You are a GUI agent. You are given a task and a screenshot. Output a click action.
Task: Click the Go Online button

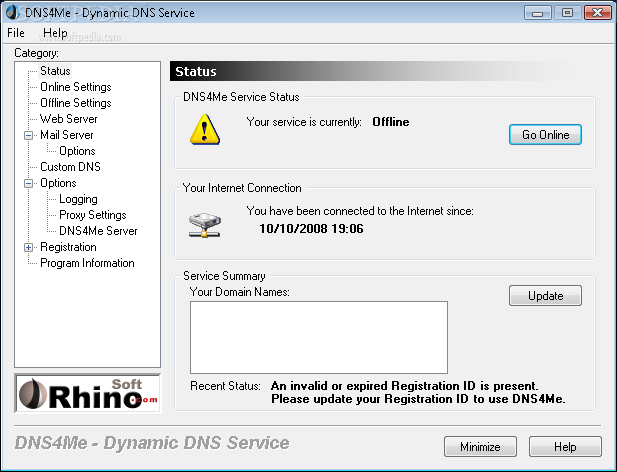pyautogui.click(x=545, y=135)
